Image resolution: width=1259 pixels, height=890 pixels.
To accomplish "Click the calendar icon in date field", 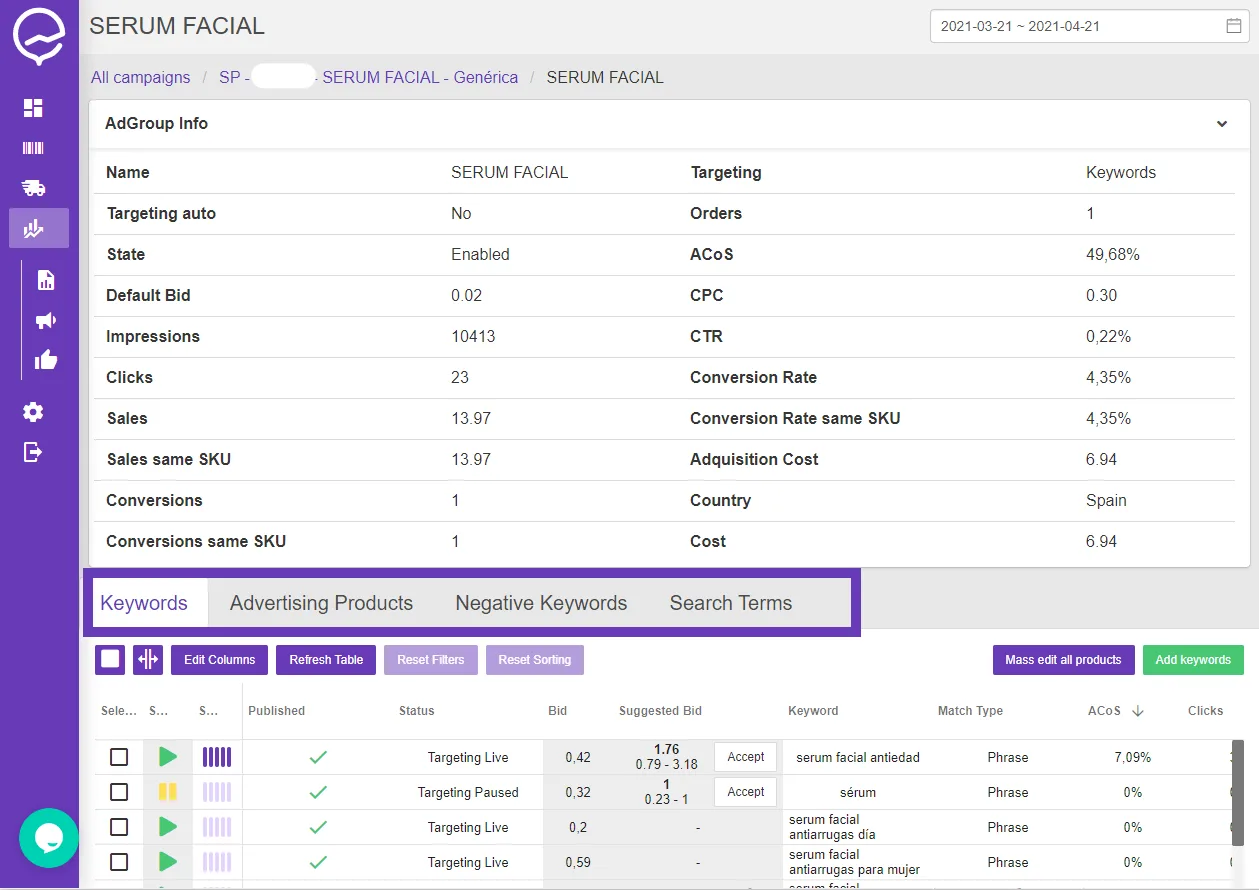I will [x=1233, y=26].
